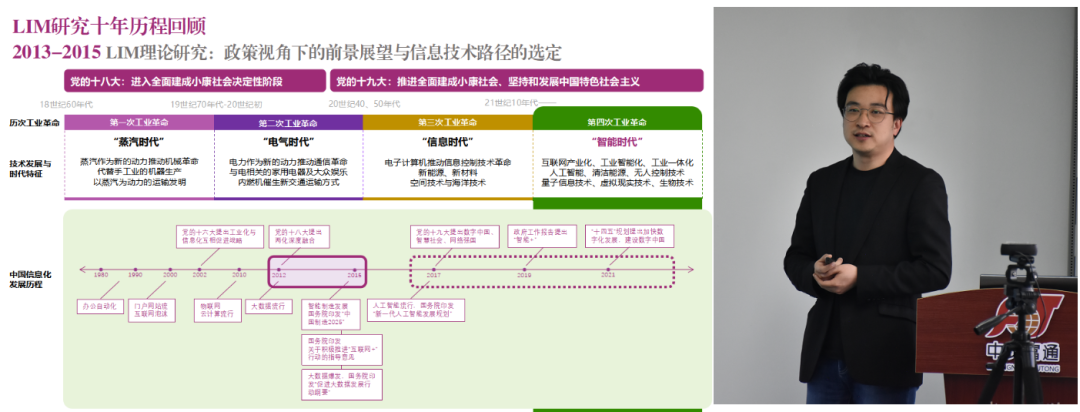Screen dimensions: 1080x412
Task: Click the subtitle beginning '2013–2015 LIM理论研究'
Action: click(287, 52)
